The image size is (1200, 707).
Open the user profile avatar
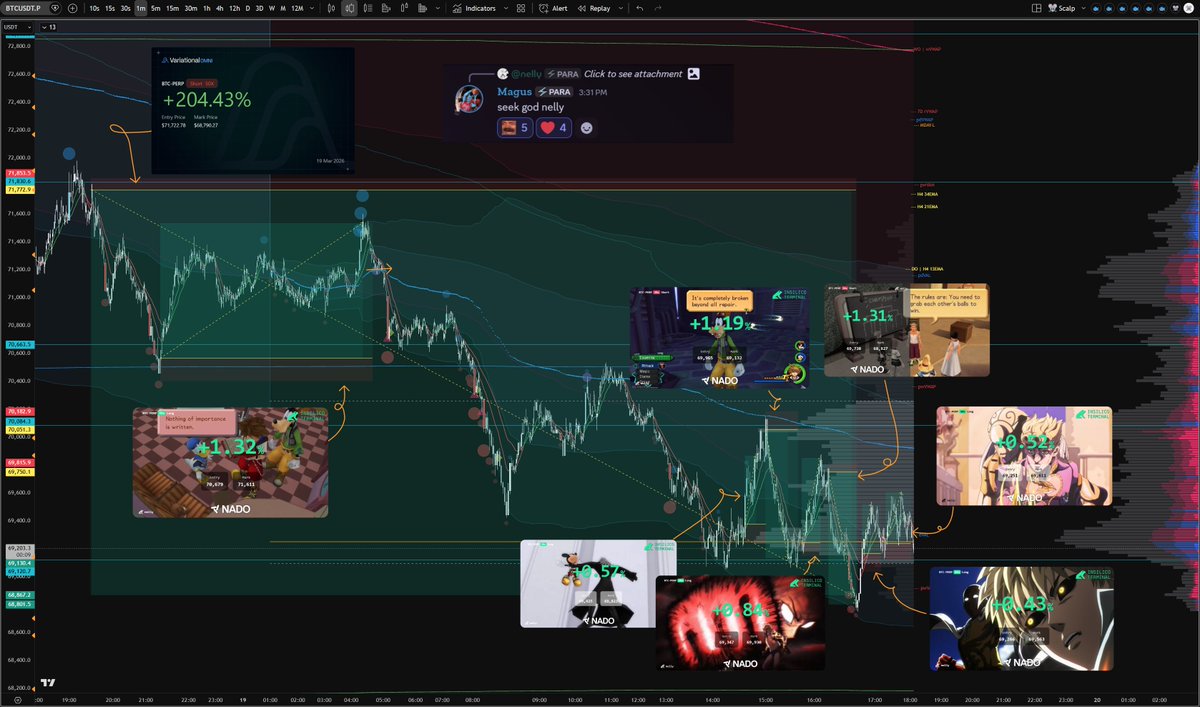pyautogui.click(x=1188, y=8)
